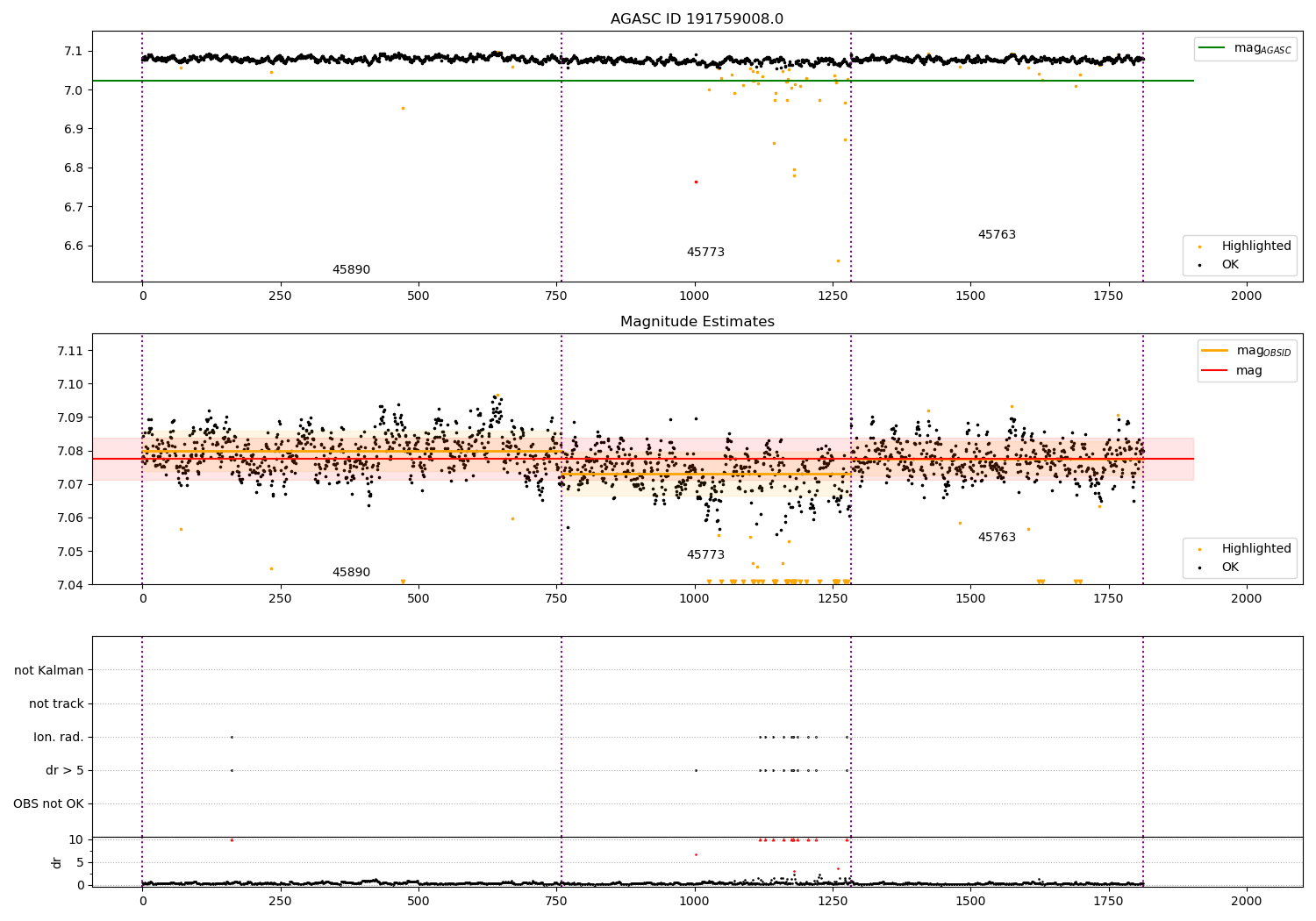Click "OK" in the AGASC plot legend
This screenshot has width=1316, height=921.
click(x=1230, y=265)
